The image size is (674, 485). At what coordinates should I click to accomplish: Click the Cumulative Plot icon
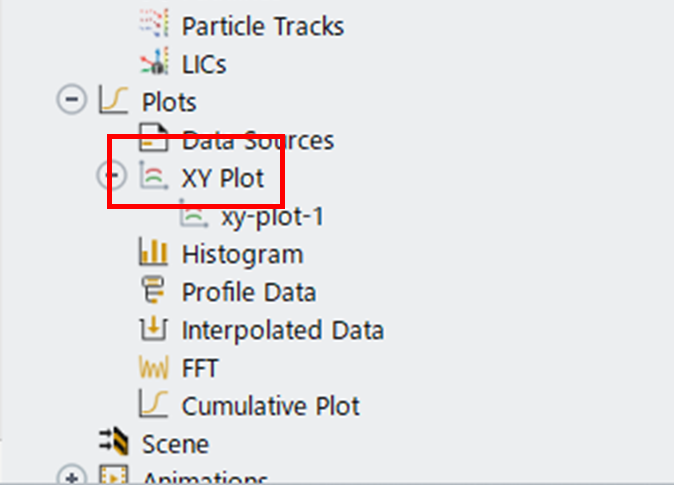[x=153, y=404]
